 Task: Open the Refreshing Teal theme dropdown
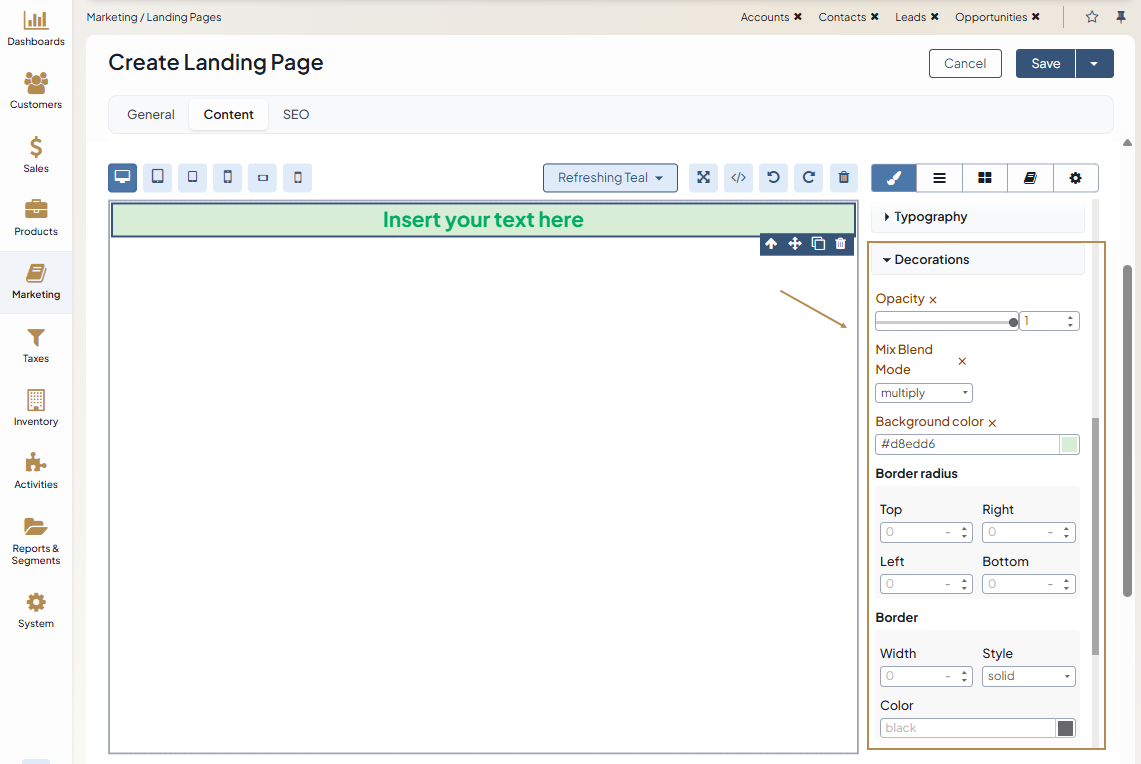(x=610, y=178)
